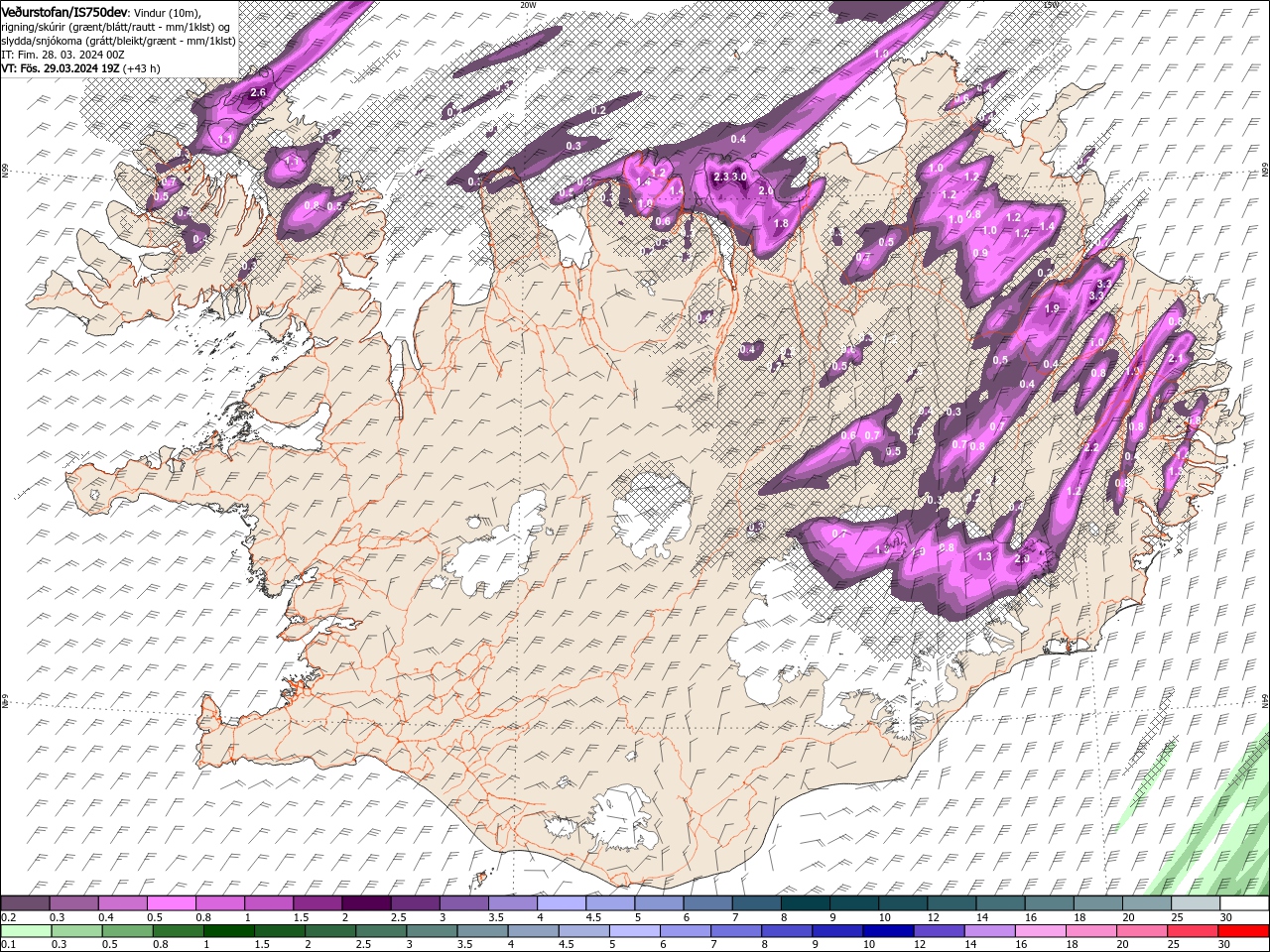Click the grey snow swatch labeled 20
The width and height of the screenshot is (1270, 952).
pos(1147,903)
